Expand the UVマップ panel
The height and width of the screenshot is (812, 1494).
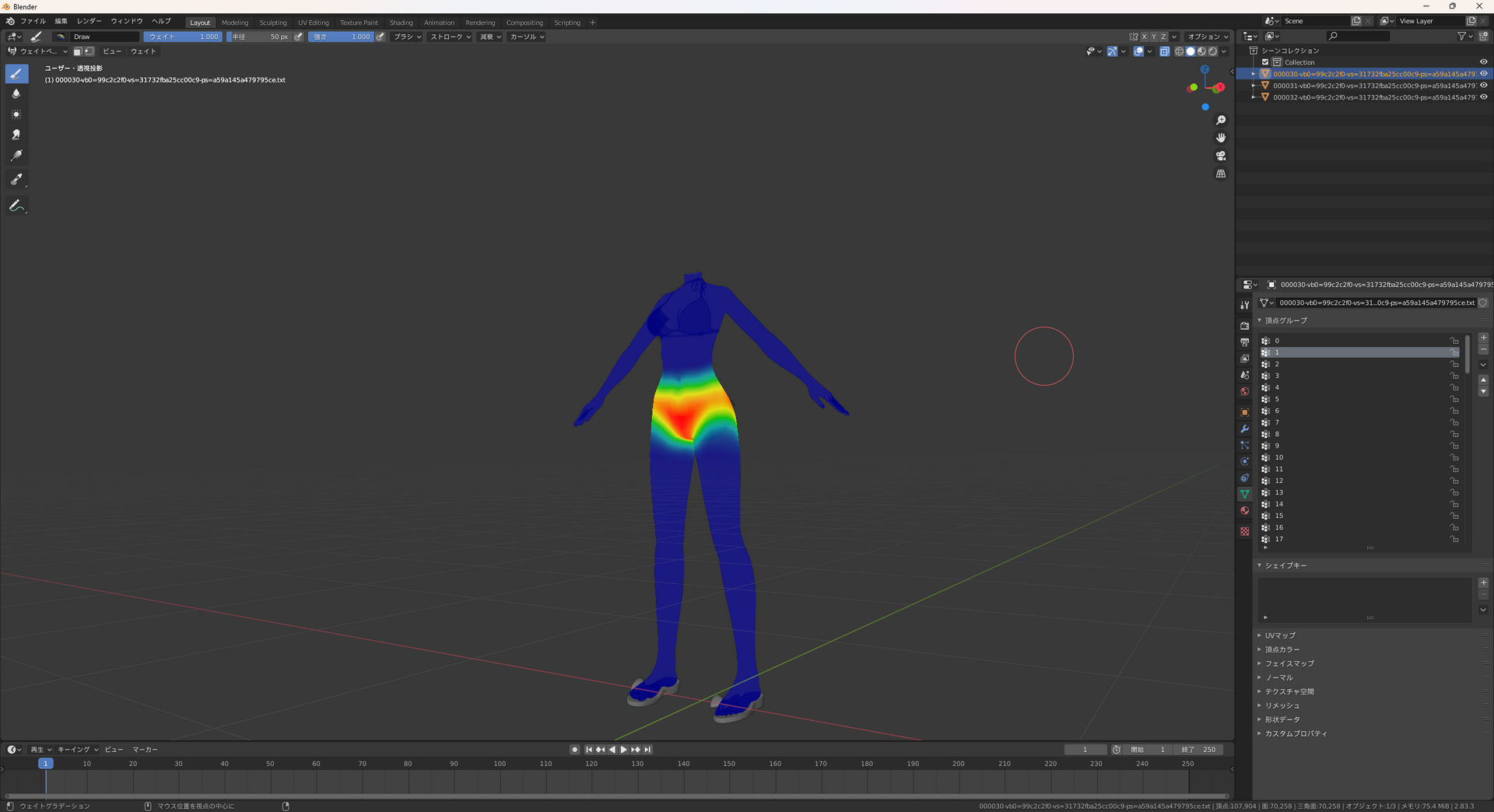[x=1279, y=635]
